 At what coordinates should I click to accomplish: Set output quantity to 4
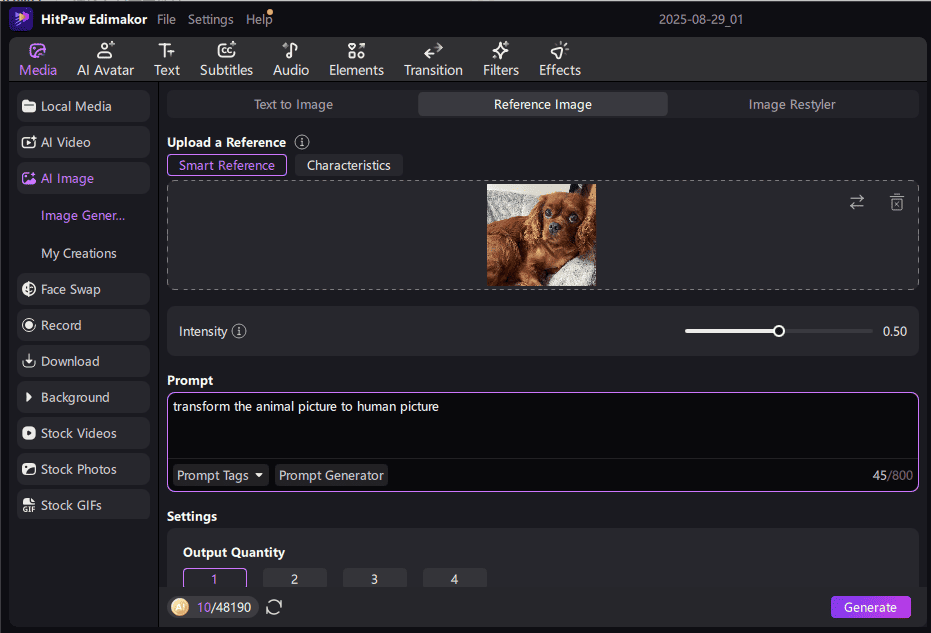(x=455, y=578)
